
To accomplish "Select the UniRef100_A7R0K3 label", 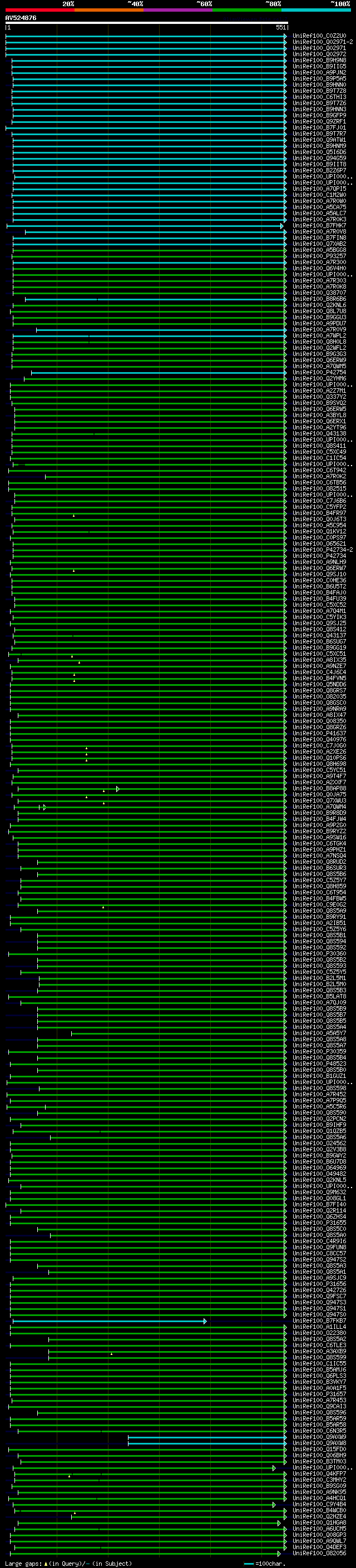I will click(319, 219).
